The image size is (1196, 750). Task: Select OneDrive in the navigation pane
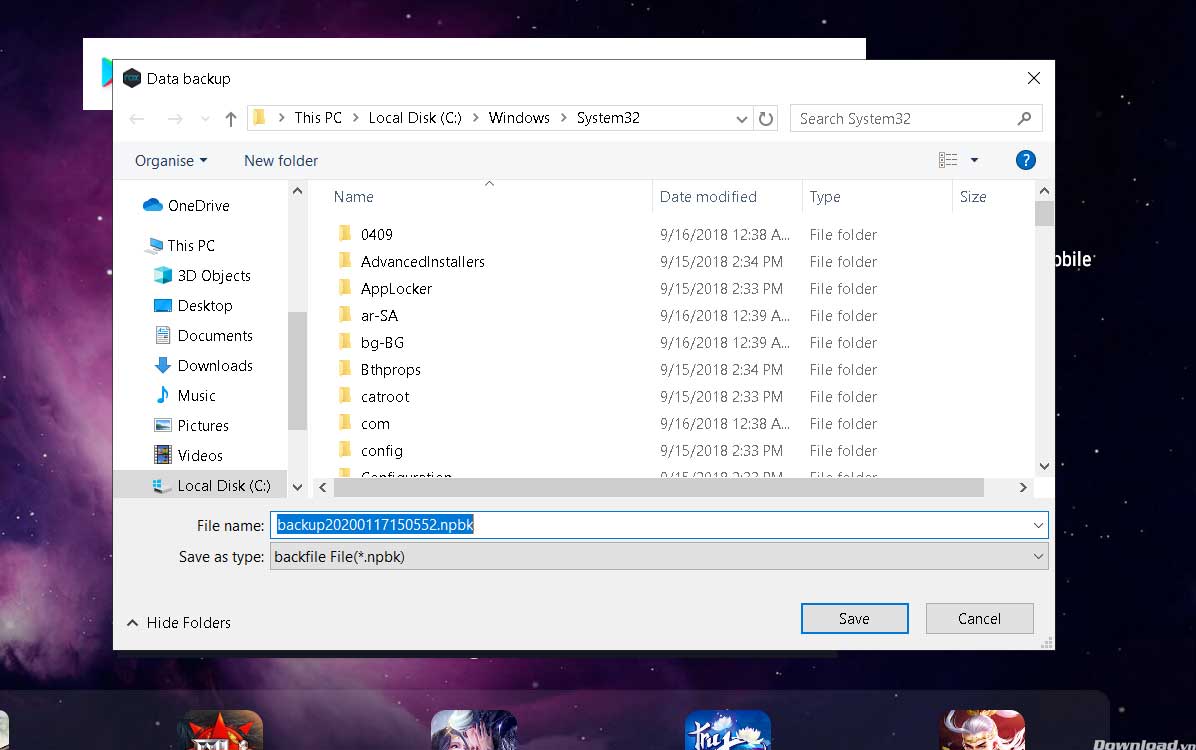tap(198, 206)
